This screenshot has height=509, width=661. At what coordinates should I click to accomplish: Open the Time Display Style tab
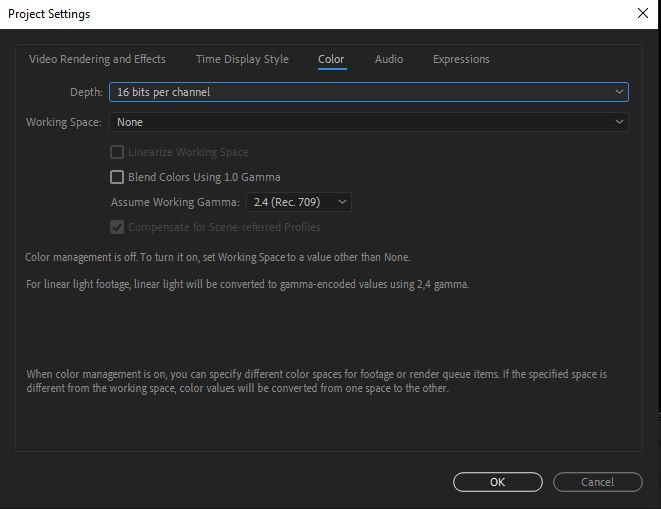click(242, 59)
